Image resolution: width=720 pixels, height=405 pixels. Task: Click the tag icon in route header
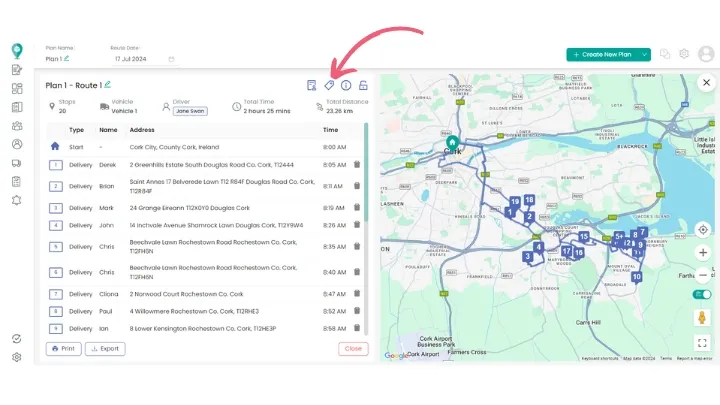(329, 85)
